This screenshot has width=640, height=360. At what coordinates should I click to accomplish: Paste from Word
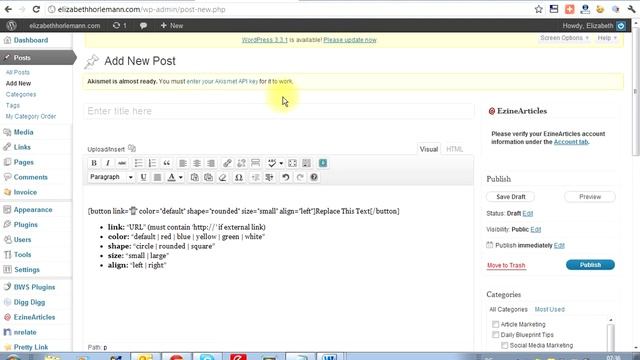pyautogui.click(x=208, y=177)
